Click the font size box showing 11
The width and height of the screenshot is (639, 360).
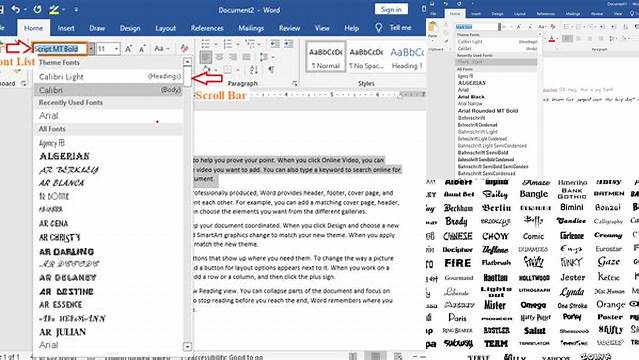pos(104,49)
